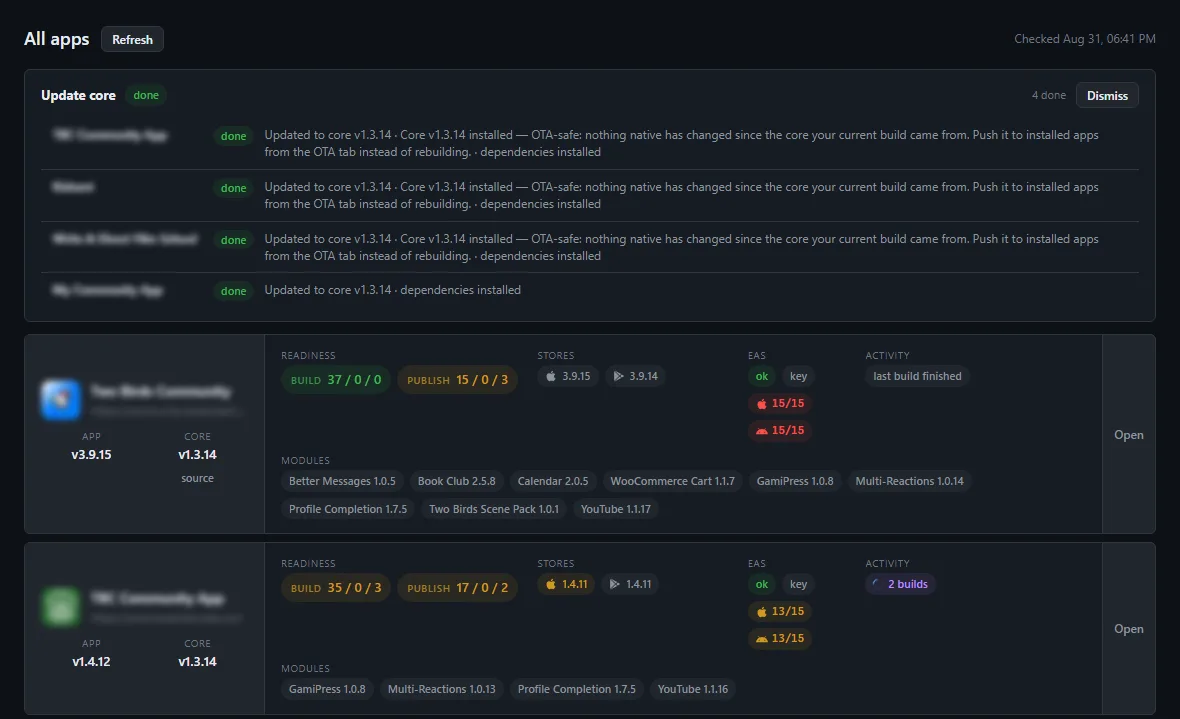This screenshot has height=719, width=1180.
Task: Select the Multi-Reactions 1.0.14 module chip
Action: (x=910, y=481)
